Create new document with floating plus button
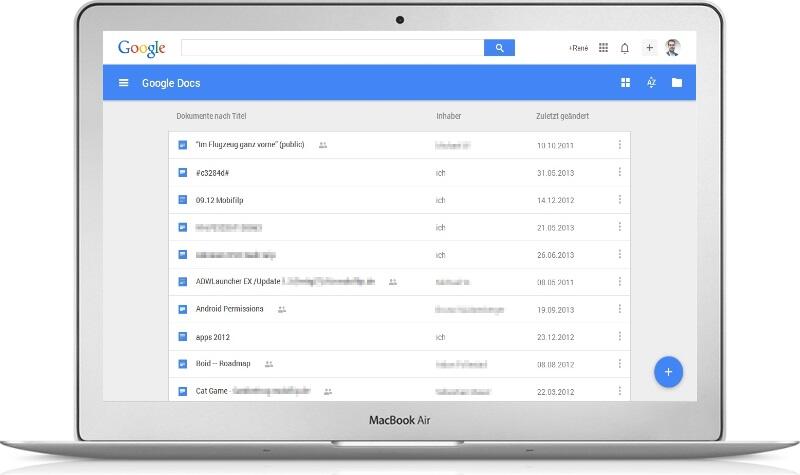Viewport: 800px width, 475px height. (668, 372)
